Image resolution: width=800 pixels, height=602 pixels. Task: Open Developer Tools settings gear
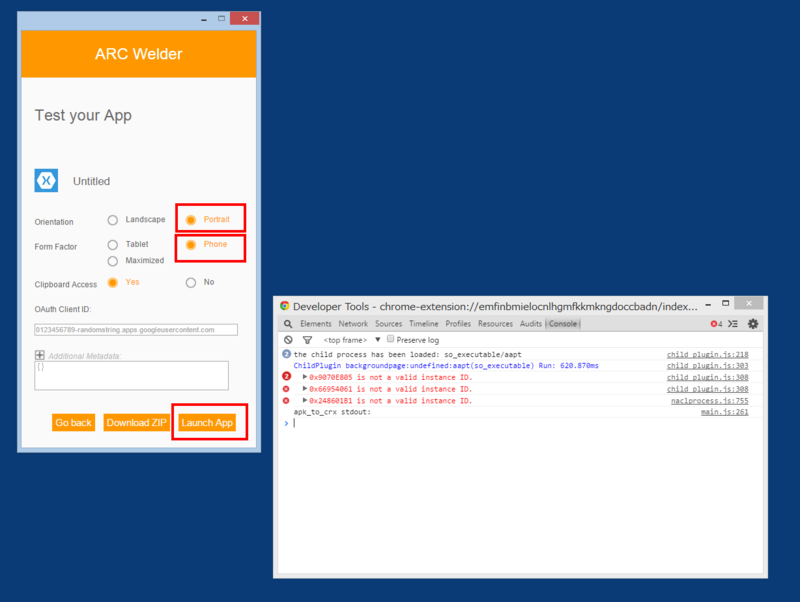click(753, 323)
